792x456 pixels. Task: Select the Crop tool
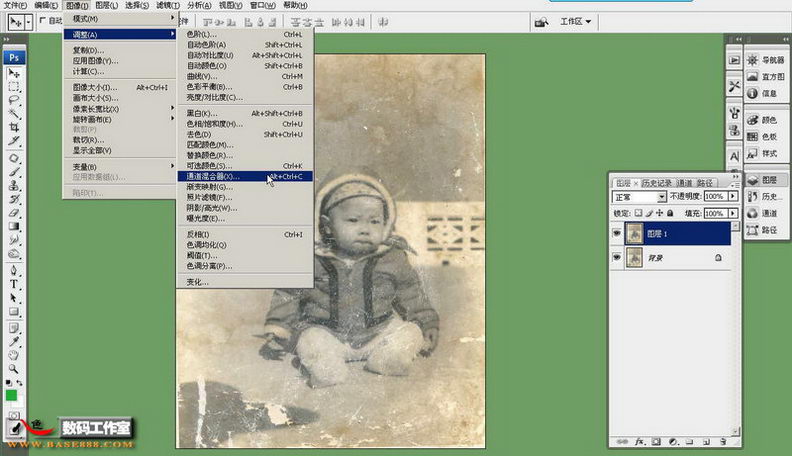[x=14, y=127]
